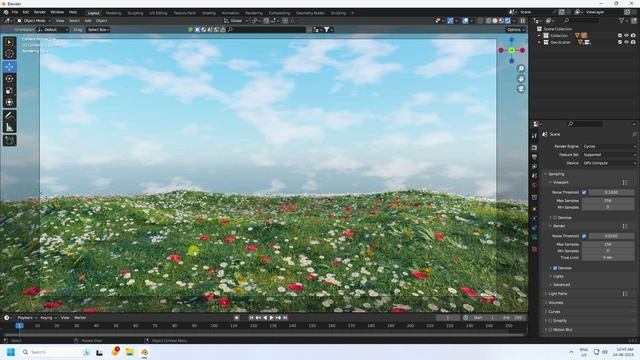Select the Annotate pencil tool
This screenshot has height=360, width=640.
click(9, 116)
